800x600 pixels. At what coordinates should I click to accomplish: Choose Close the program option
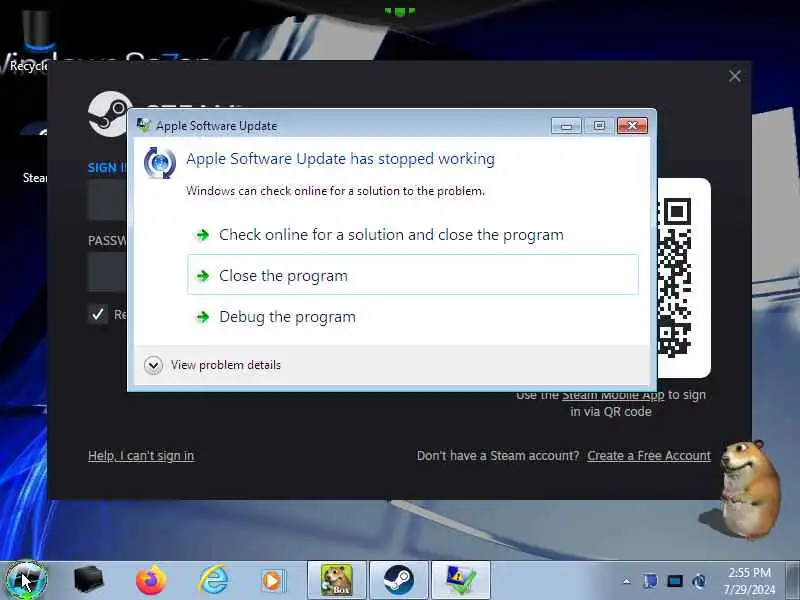[x=413, y=275]
